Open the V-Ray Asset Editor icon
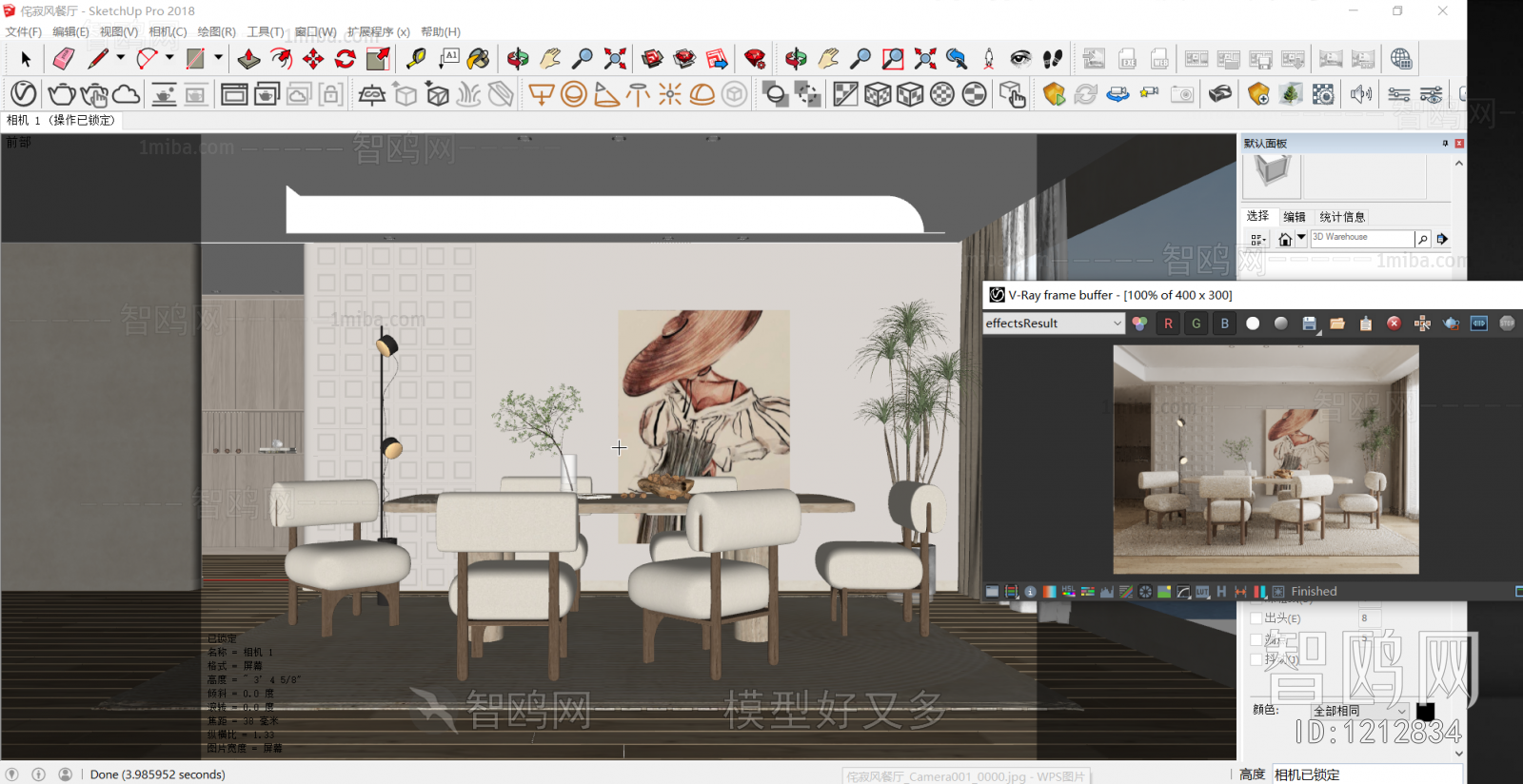This screenshot has width=1523, height=784. point(24,94)
